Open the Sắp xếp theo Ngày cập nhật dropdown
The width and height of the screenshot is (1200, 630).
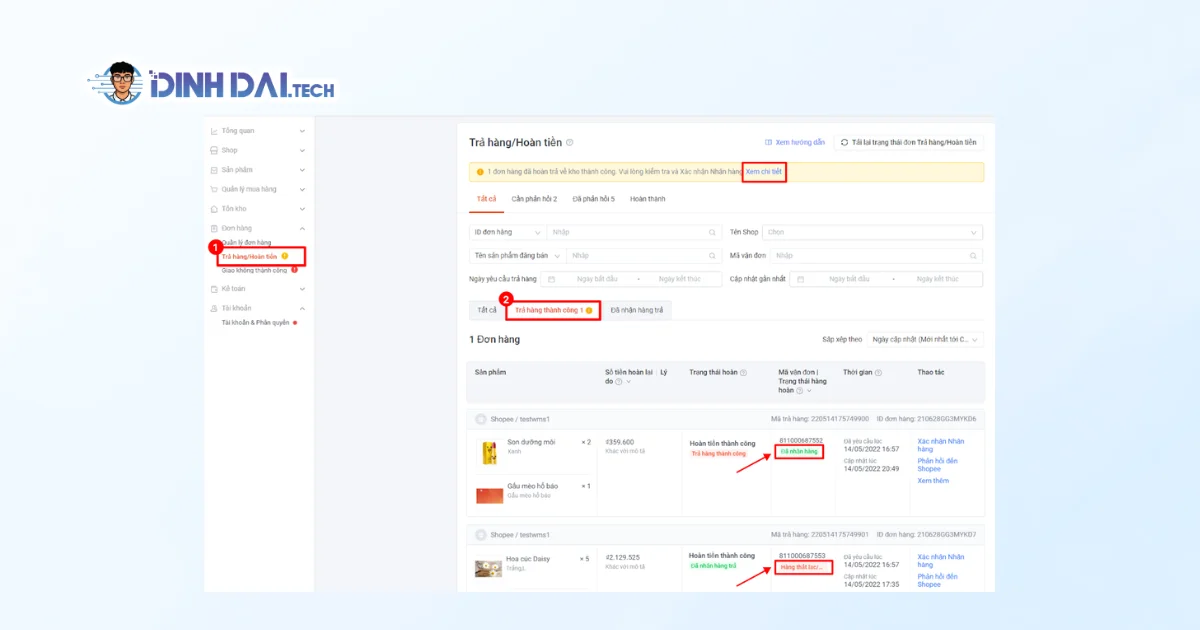coord(925,339)
